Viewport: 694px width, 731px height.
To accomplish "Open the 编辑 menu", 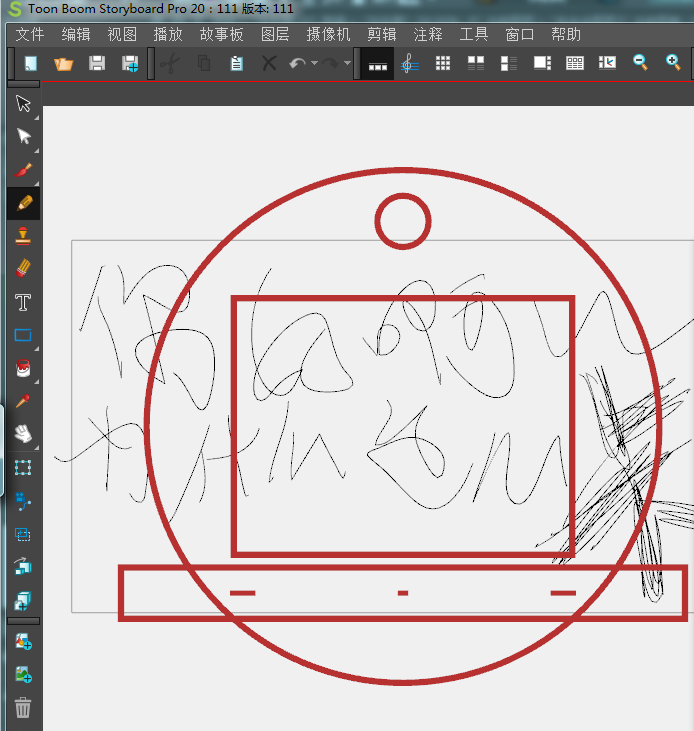I will click(x=76, y=34).
